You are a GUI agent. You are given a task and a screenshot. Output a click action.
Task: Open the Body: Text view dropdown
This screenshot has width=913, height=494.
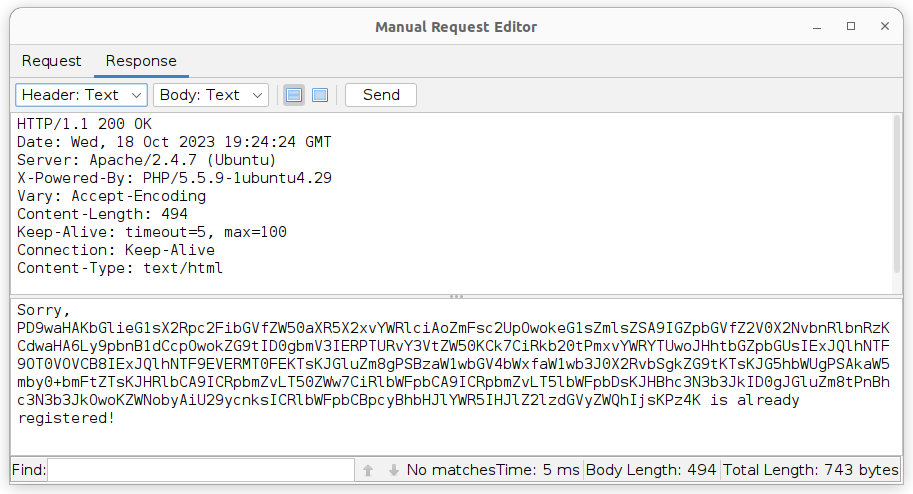(x=211, y=95)
